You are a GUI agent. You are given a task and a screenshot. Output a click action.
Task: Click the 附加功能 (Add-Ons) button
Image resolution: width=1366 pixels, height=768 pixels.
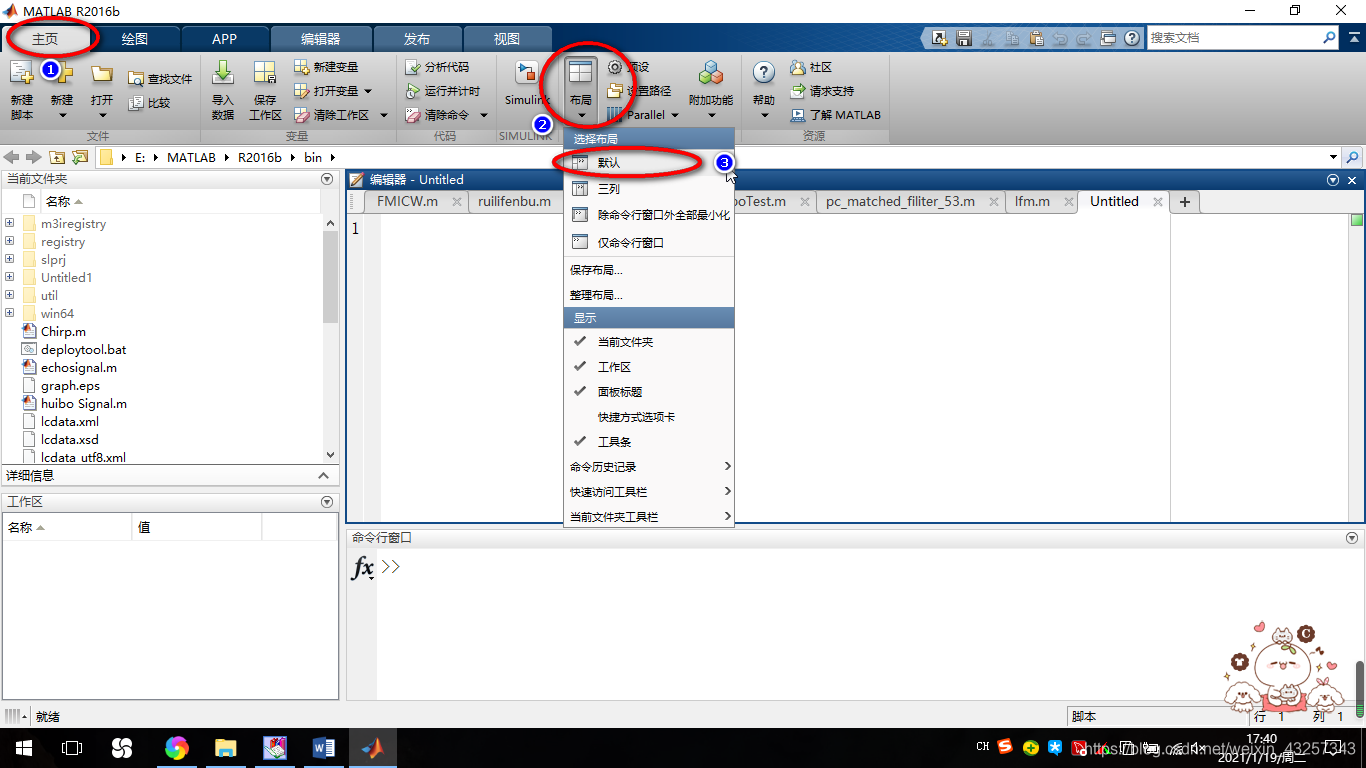711,88
